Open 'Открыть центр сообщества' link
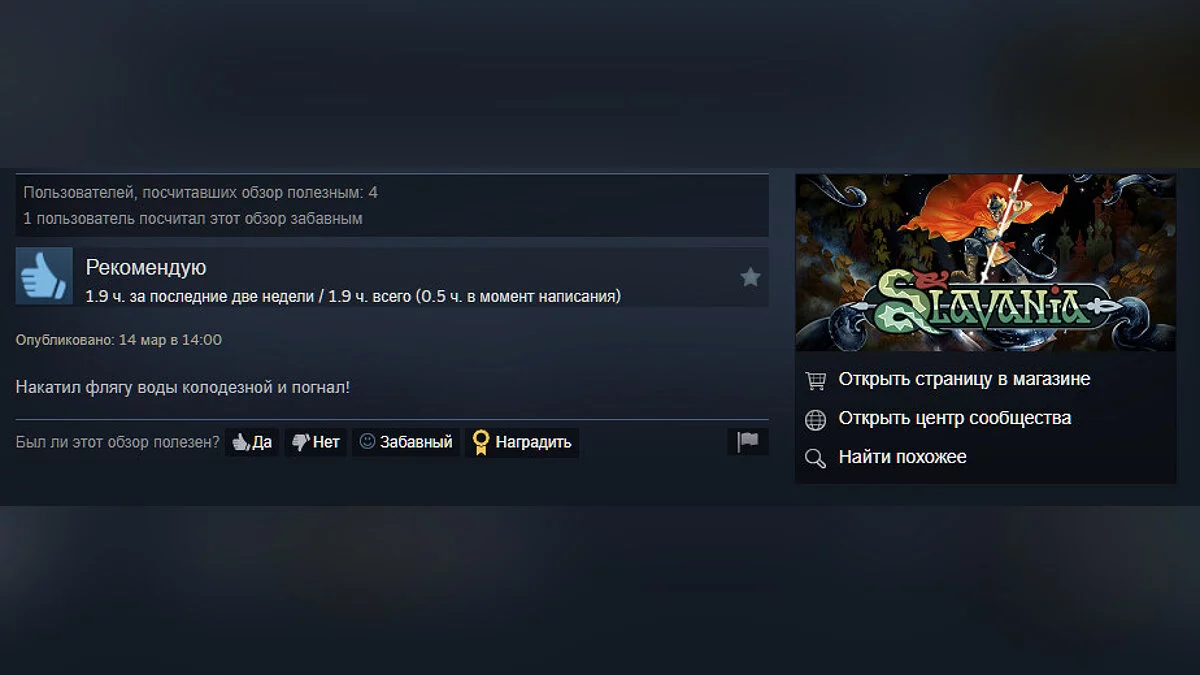 point(955,418)
